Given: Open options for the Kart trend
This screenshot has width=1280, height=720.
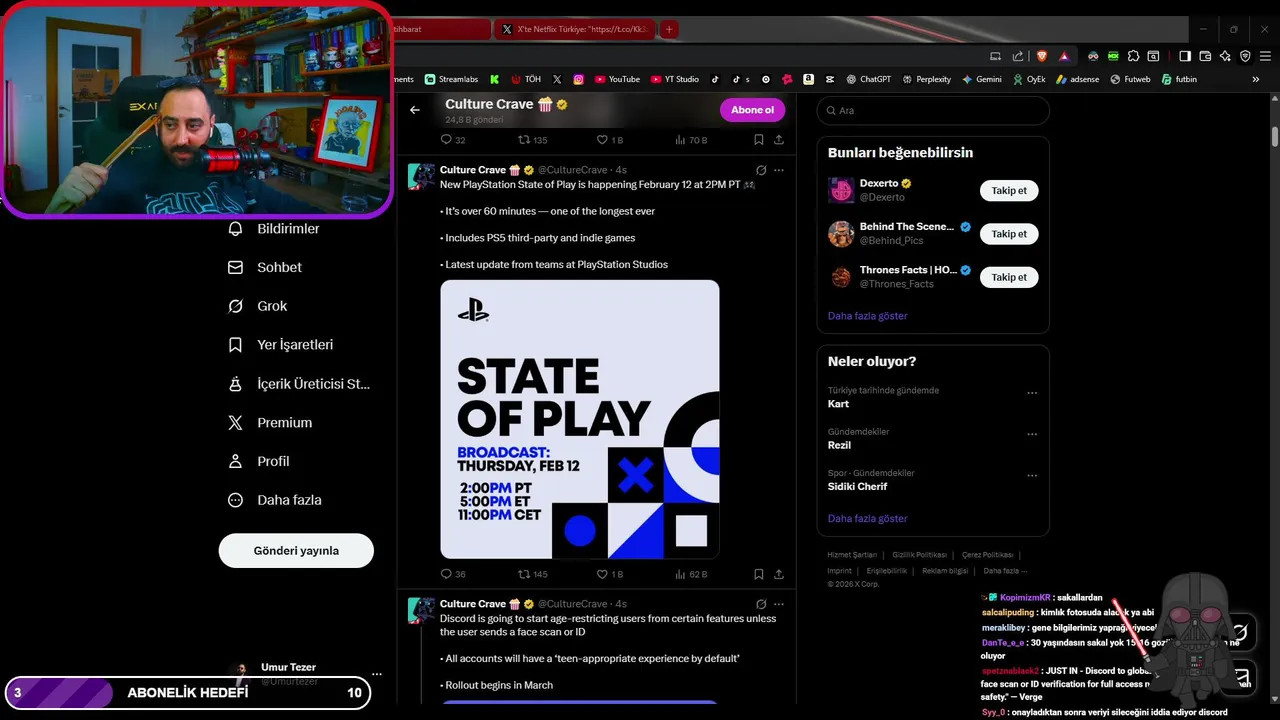Looking at the screenshot, I should click(1032, 394).
